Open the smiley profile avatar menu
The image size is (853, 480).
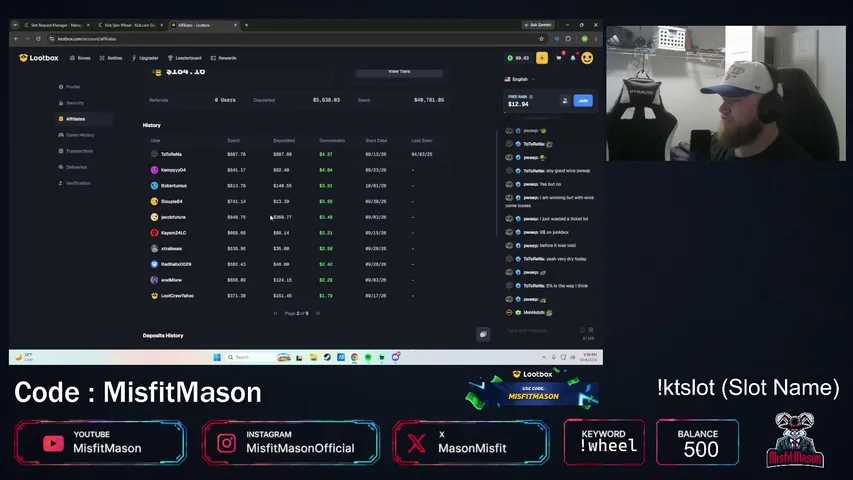click(587, 58)
